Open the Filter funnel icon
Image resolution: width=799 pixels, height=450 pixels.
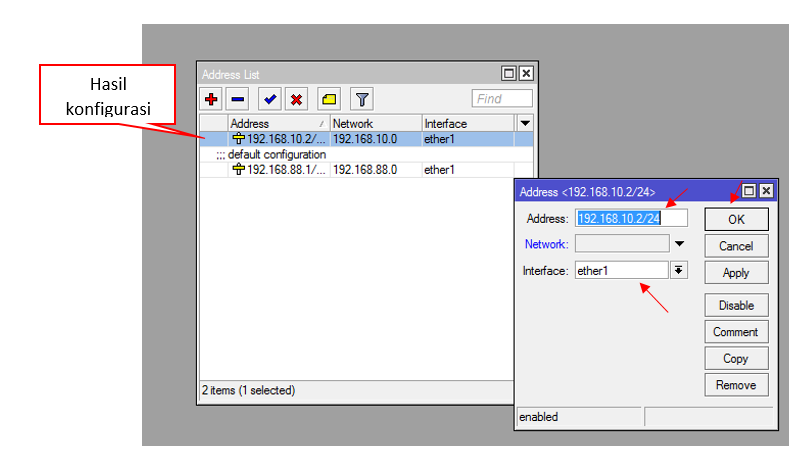click(x=362, y=99)
